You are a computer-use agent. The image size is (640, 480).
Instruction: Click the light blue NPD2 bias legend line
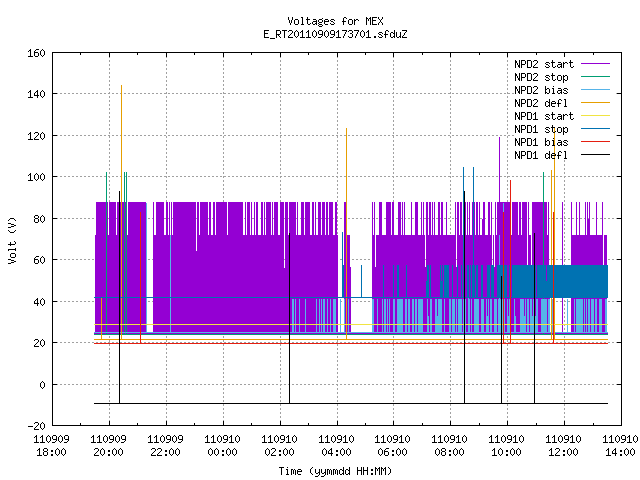coord(595,90)
